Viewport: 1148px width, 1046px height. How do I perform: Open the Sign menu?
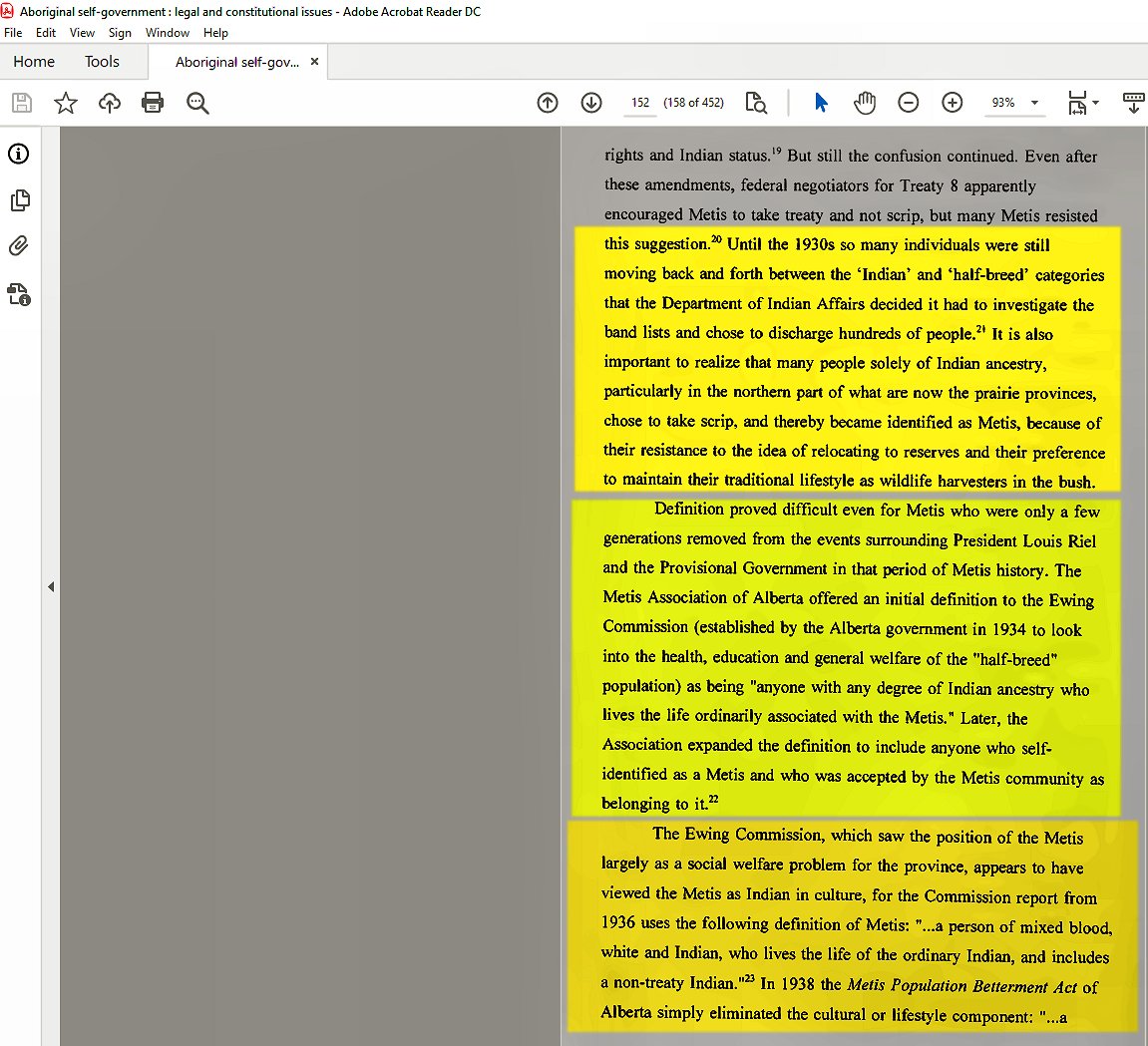point(120,33)
